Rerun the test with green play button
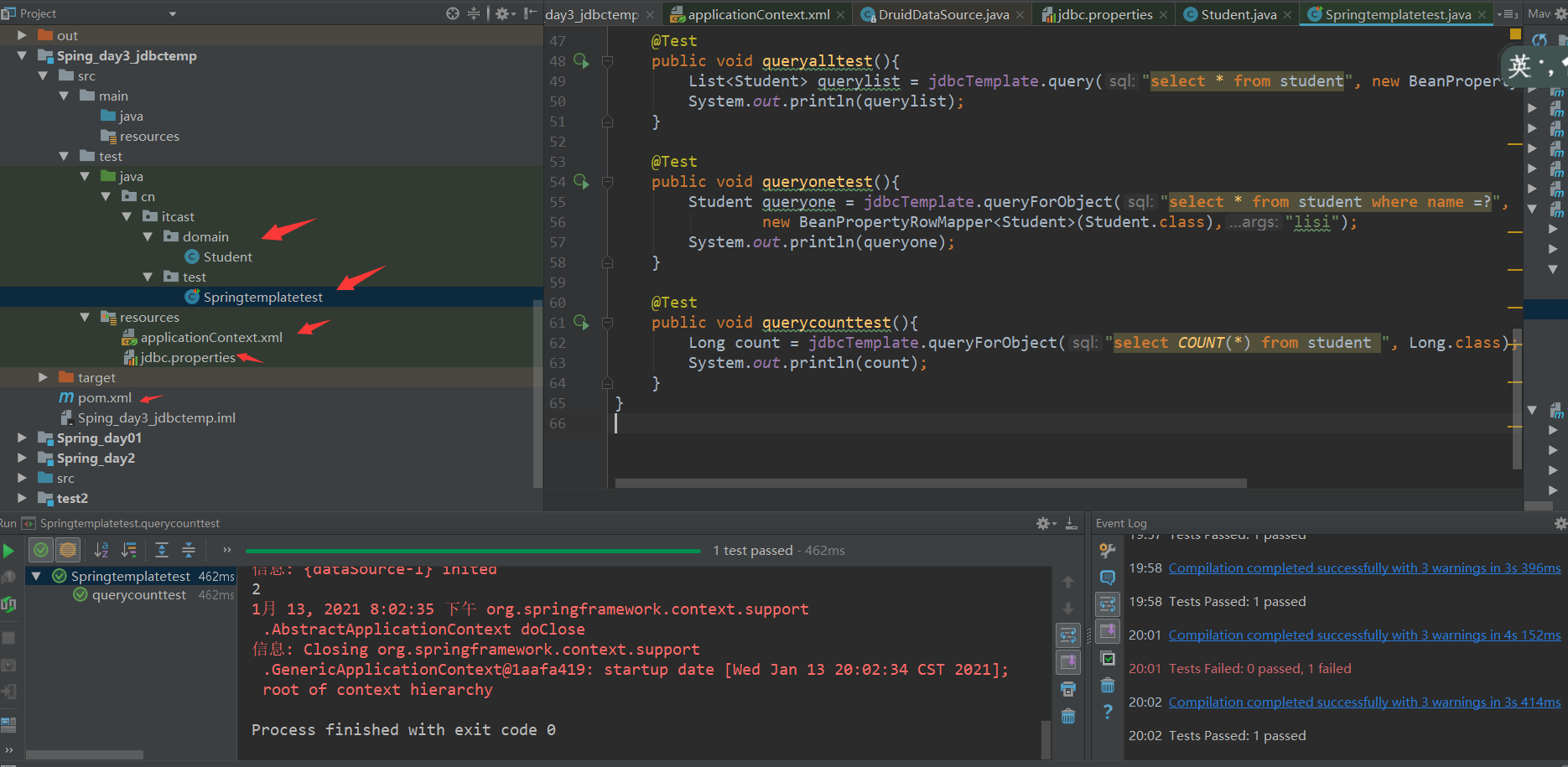This screenshot has height=767, width=1568. click(8, 551)
